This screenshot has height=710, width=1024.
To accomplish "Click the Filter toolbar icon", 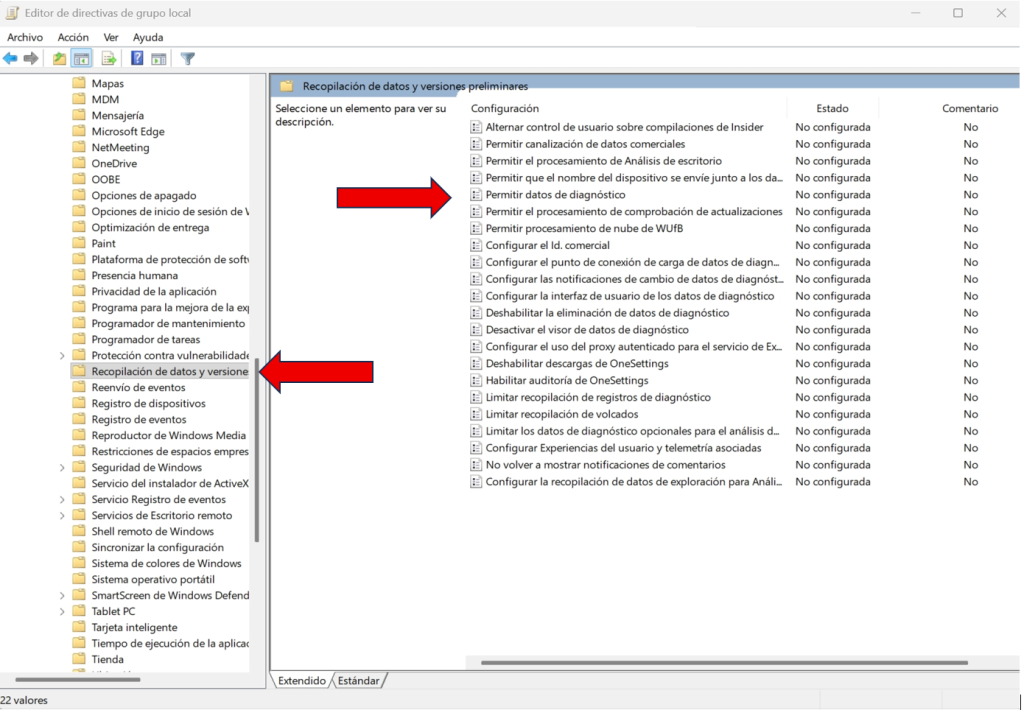I will [186, 58].
